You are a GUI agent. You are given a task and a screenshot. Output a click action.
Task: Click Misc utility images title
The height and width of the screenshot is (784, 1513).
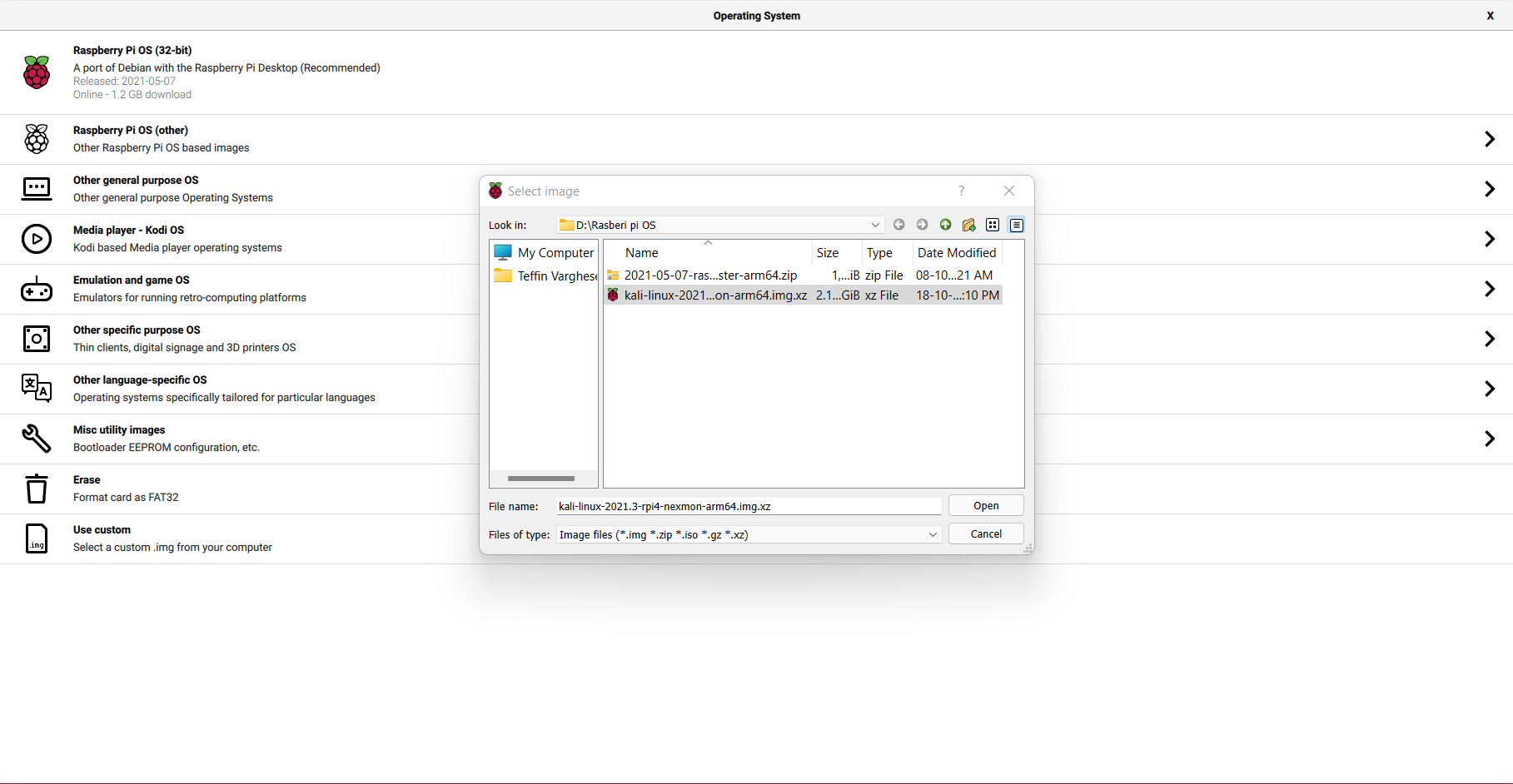tap(119, 429)
